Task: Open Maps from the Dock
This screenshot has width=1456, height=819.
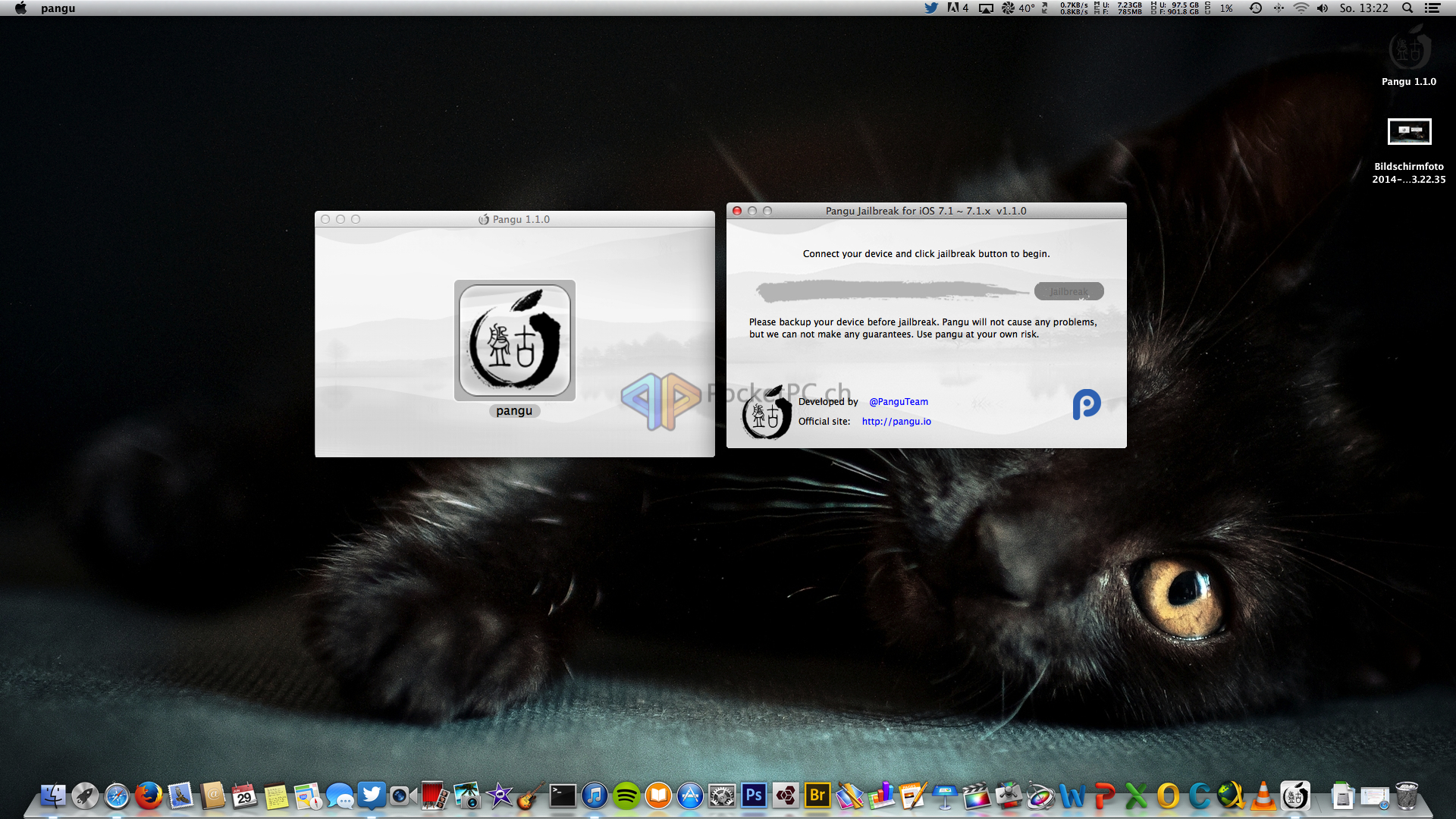Action: pos(308,795)
